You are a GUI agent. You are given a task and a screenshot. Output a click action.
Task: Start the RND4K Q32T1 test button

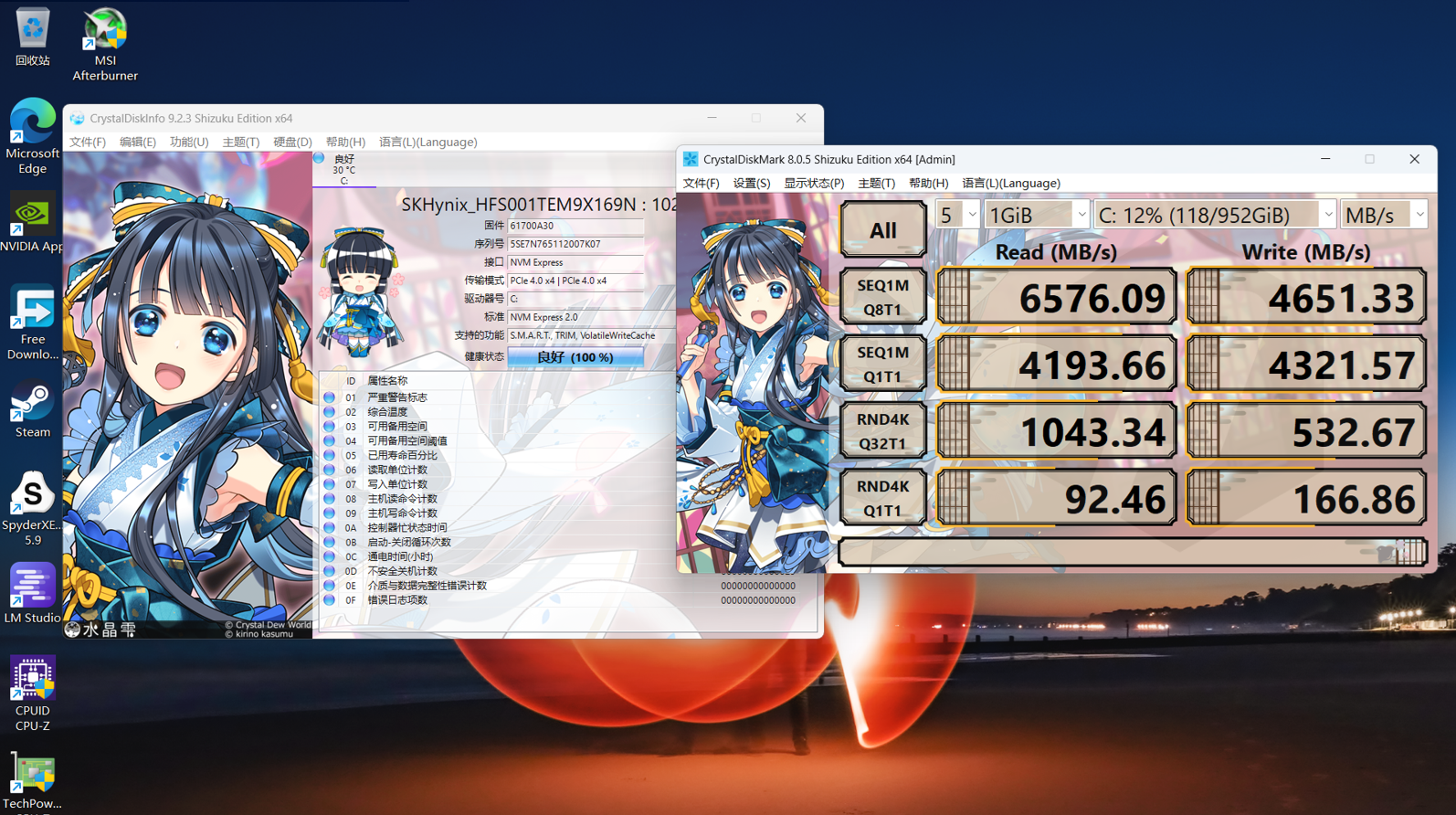point(882,431)
